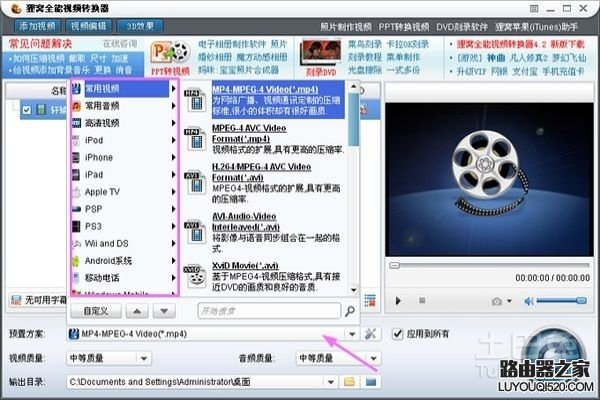The width and height of the screenshot is (600, 400).
Task: Click the stop button in preview
Action: [x=422, y=300]
